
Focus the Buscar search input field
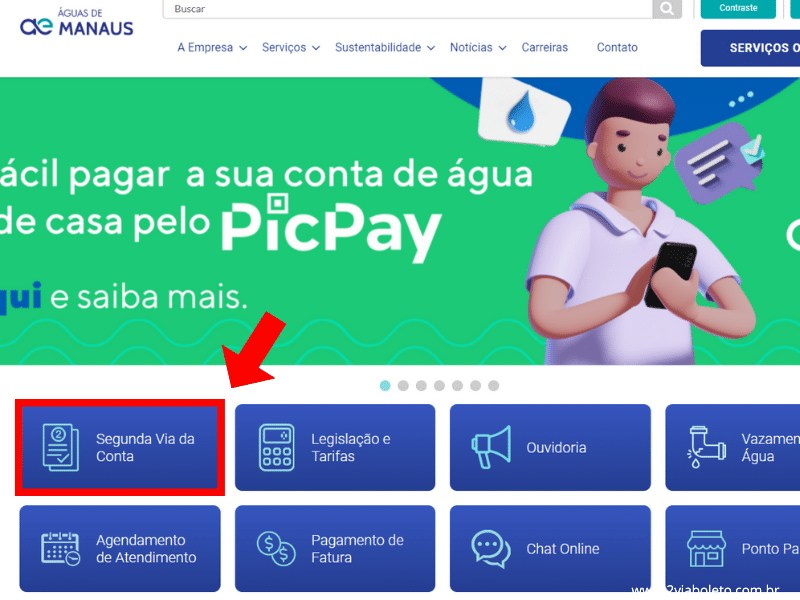(x=407, y=9)
